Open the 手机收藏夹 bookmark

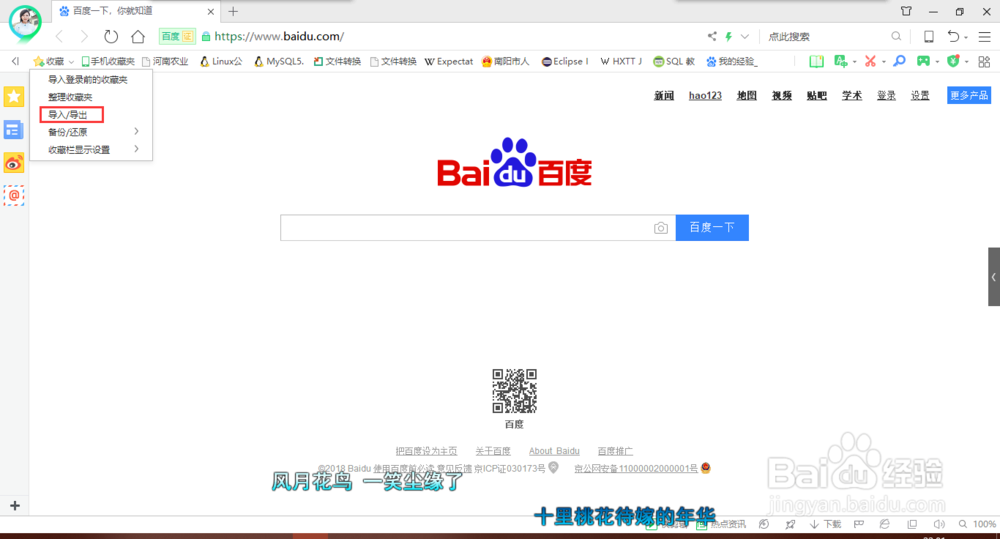coord(108,61)
